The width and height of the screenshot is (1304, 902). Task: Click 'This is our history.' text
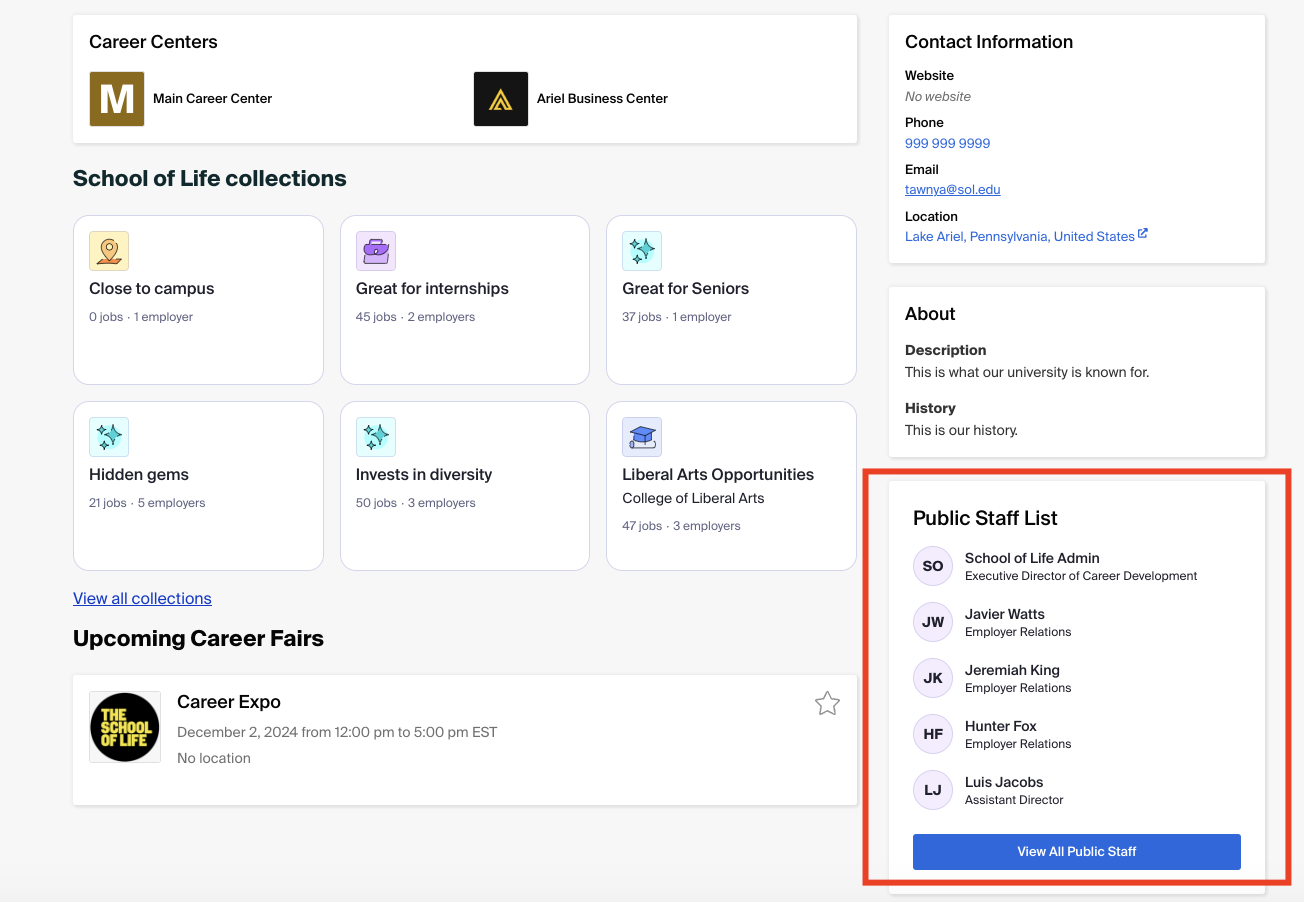click(x=961, y=430)
